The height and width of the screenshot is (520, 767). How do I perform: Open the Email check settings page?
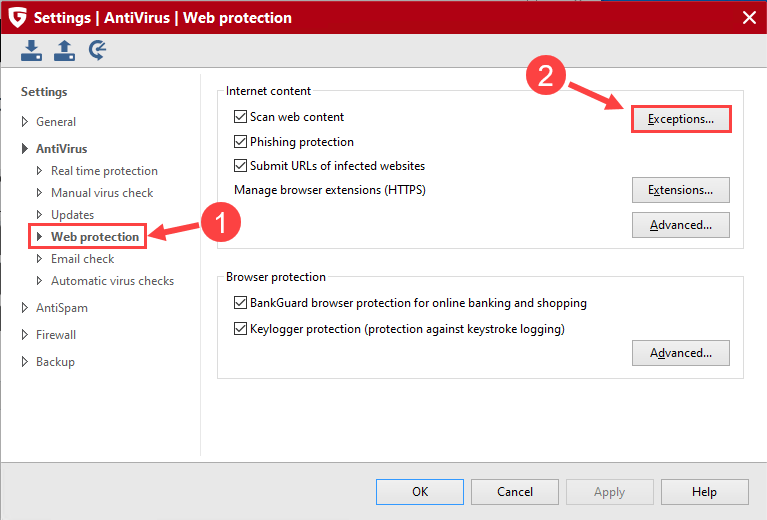pos(82,259)
